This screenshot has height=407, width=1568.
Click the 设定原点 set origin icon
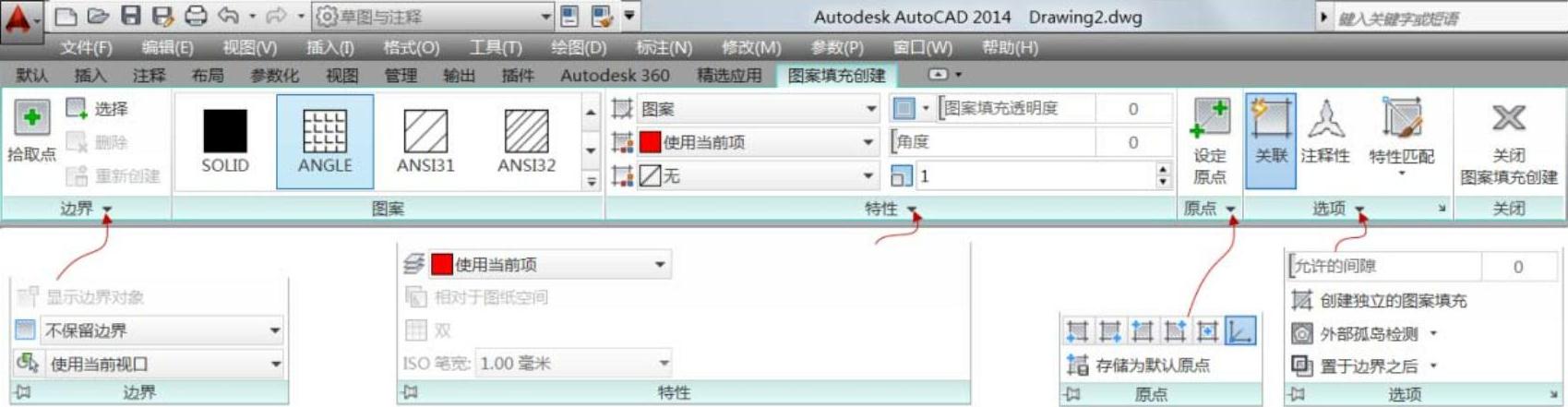1210,117
